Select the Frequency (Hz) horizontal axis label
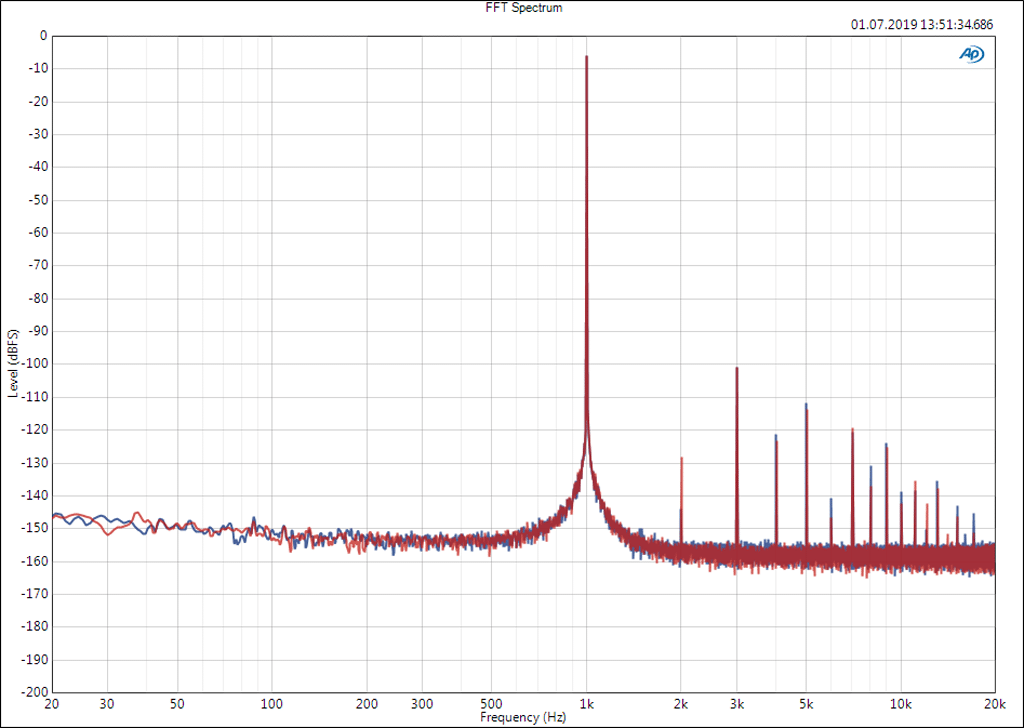This screenshot has width=1024, height=728. (x=522, y=718)
